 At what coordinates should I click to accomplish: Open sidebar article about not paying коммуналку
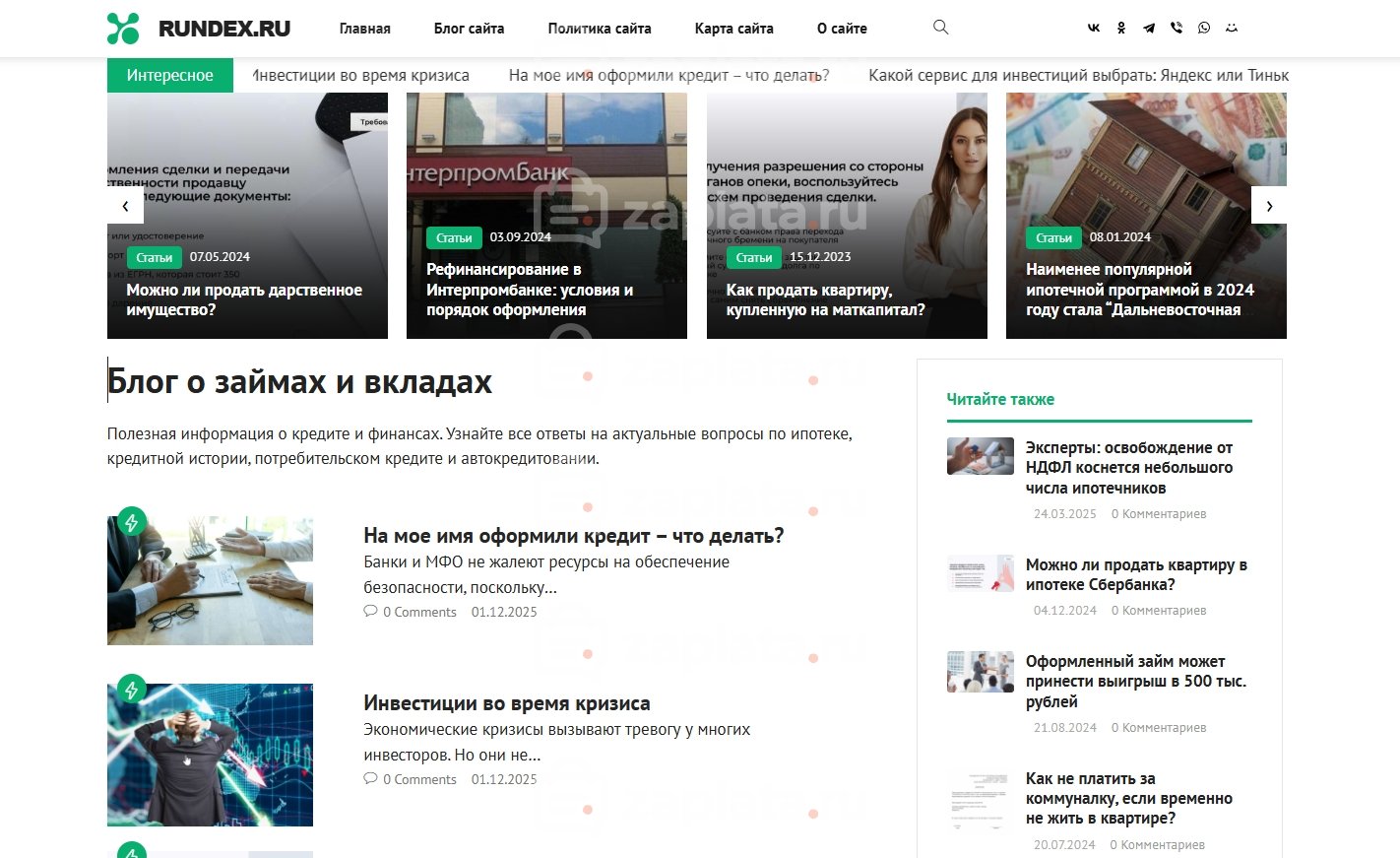point(1129,799)
